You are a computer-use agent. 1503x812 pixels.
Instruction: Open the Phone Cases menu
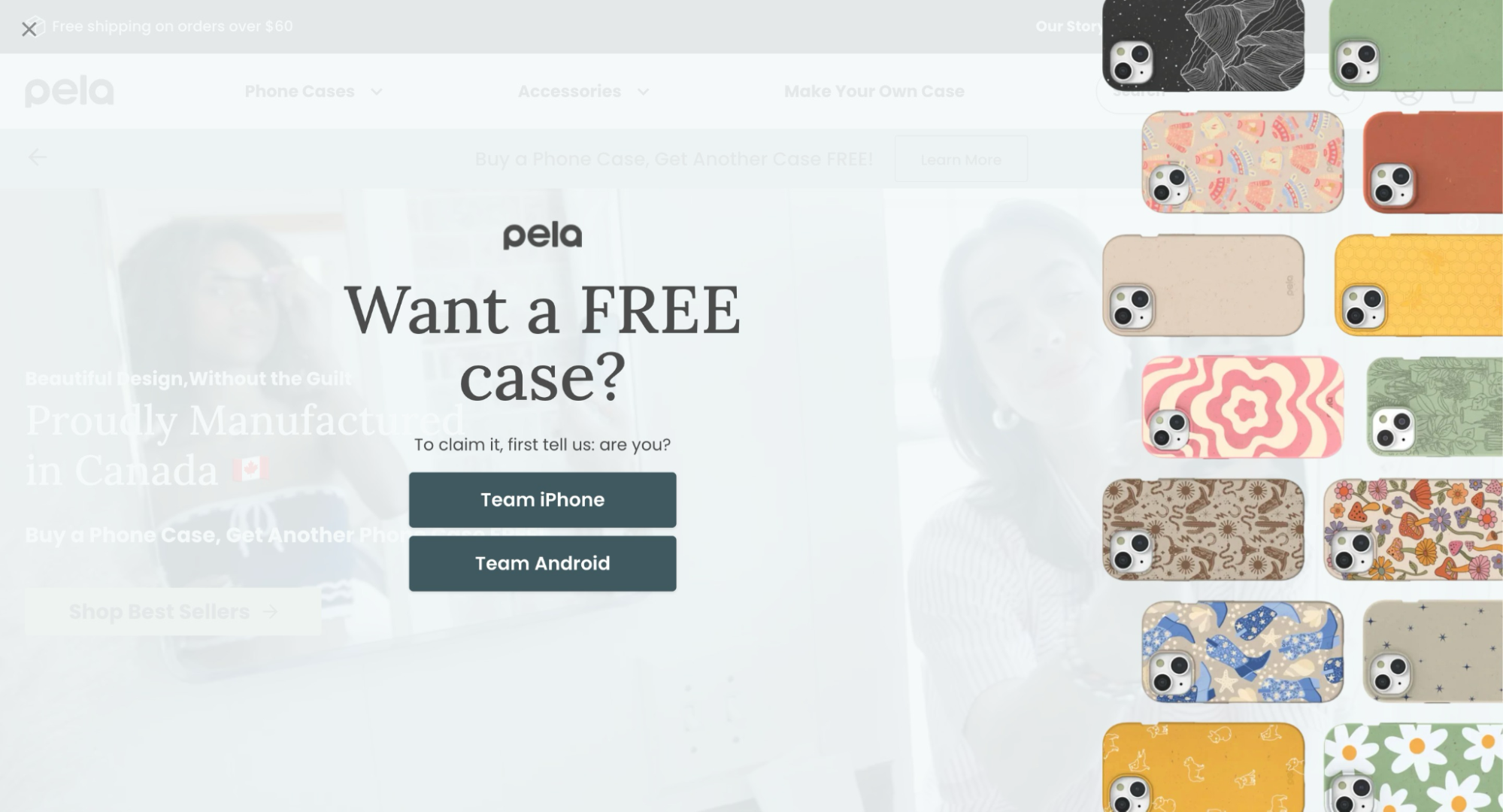[299, 91]
